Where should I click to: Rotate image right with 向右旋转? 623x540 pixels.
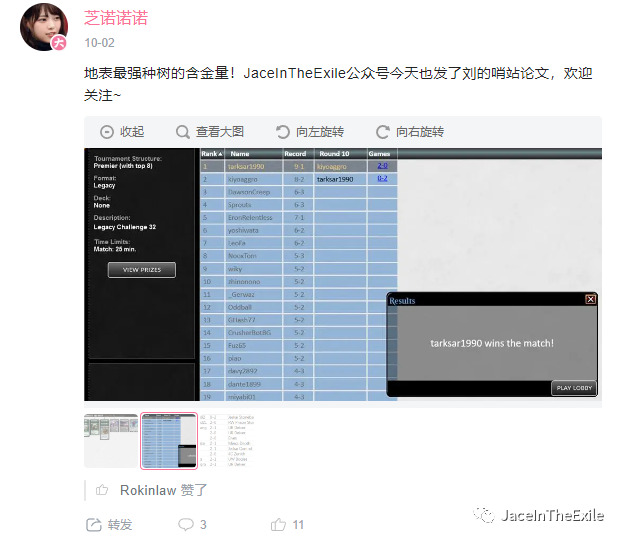409,132
